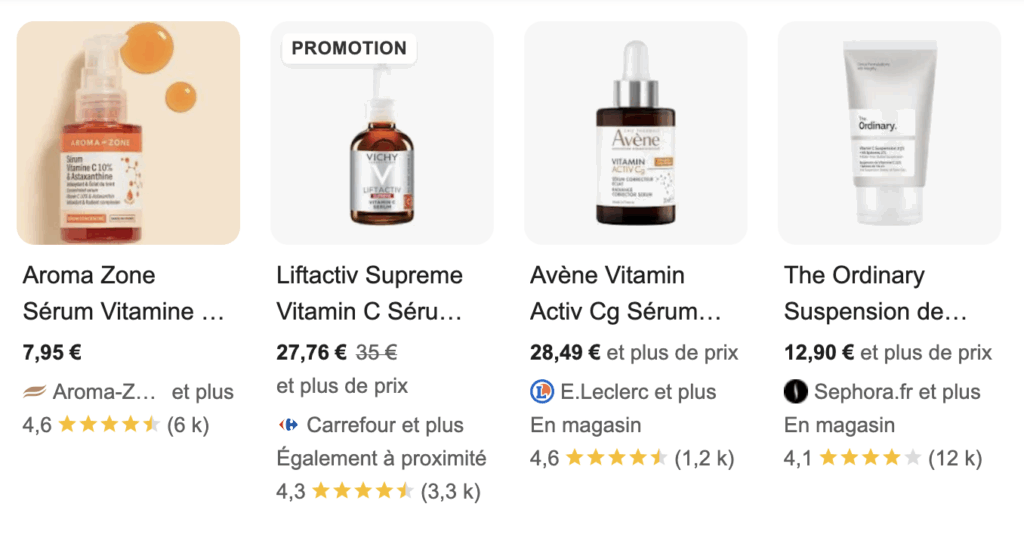Open the Aroma Zone serum product image
This screenshot has width=1024, height=544.
(x=128, y=133)
